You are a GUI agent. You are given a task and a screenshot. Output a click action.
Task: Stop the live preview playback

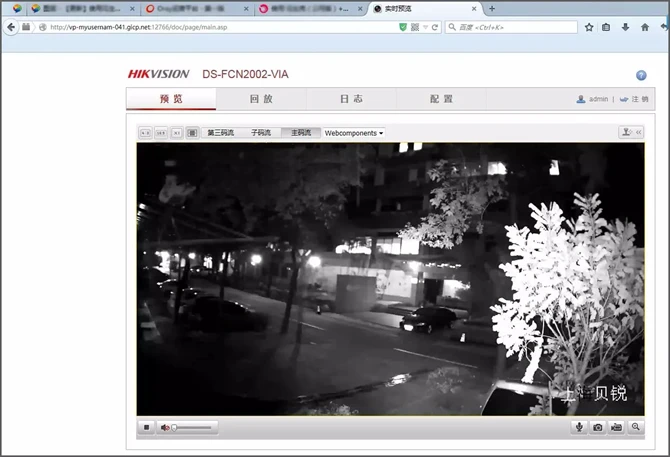(147, 427)
